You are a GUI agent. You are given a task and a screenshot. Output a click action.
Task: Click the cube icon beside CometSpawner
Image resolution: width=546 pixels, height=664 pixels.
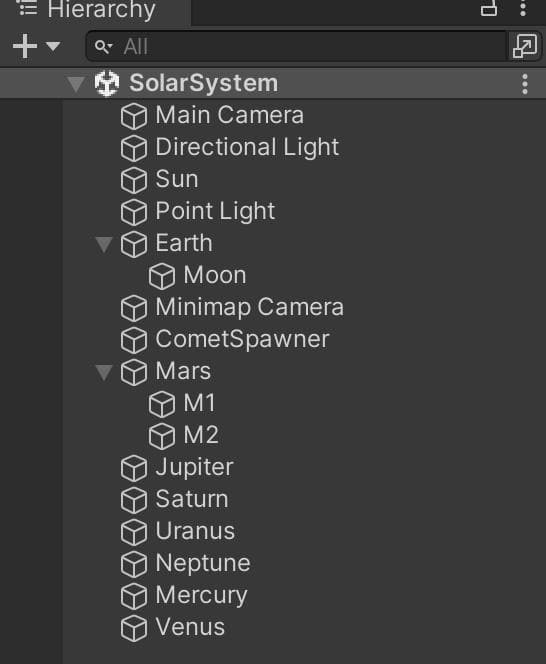coord(134,340)
